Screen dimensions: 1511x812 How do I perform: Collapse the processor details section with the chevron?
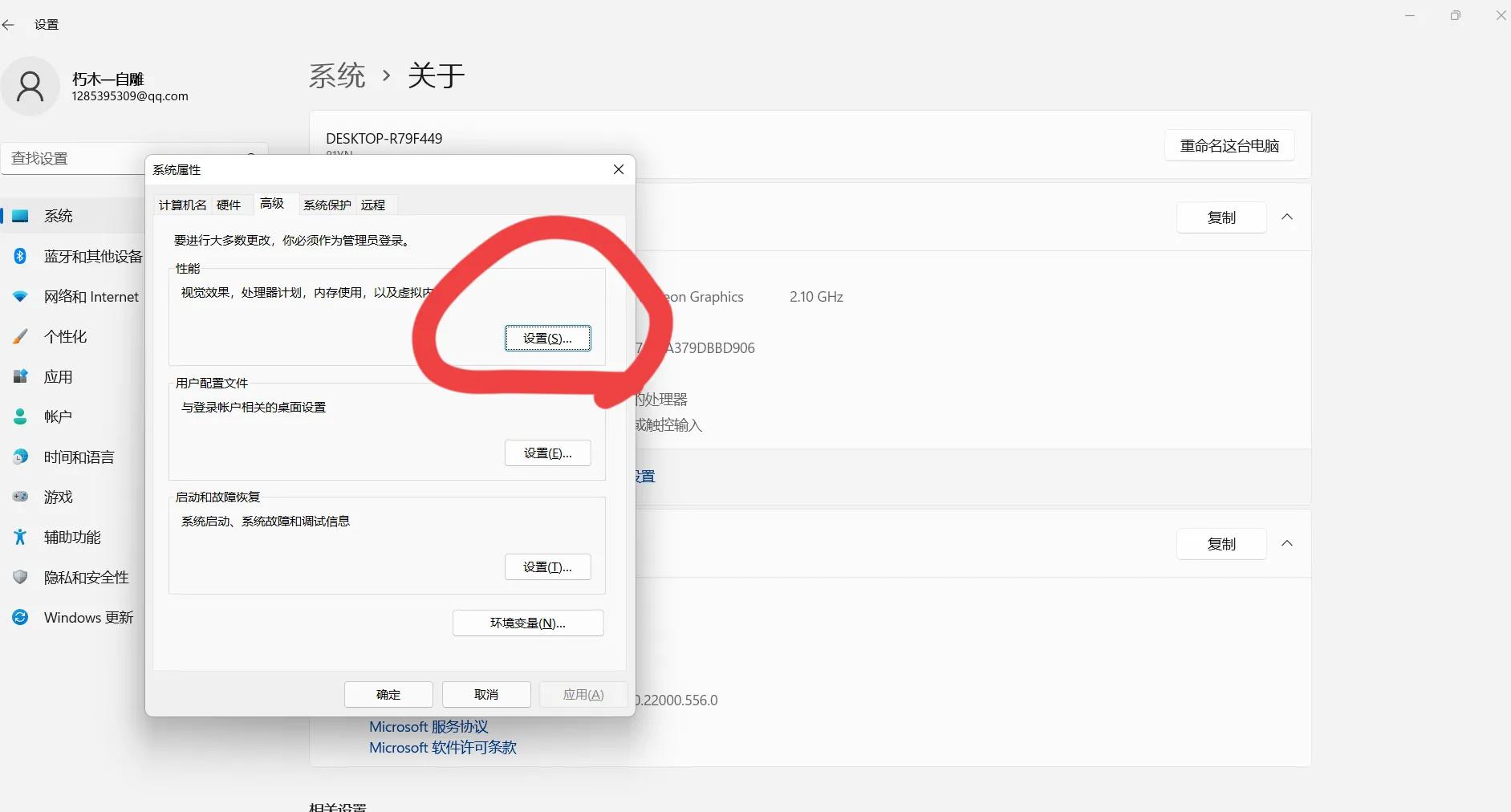[x=1287, y=217]
